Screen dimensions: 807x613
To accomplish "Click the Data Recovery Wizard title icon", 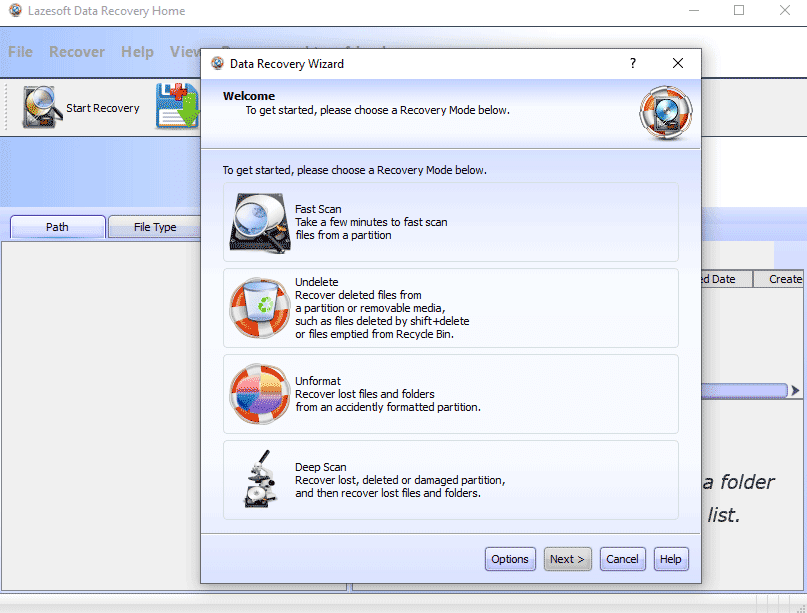I will pyautogui.click(x=218, y=63).
